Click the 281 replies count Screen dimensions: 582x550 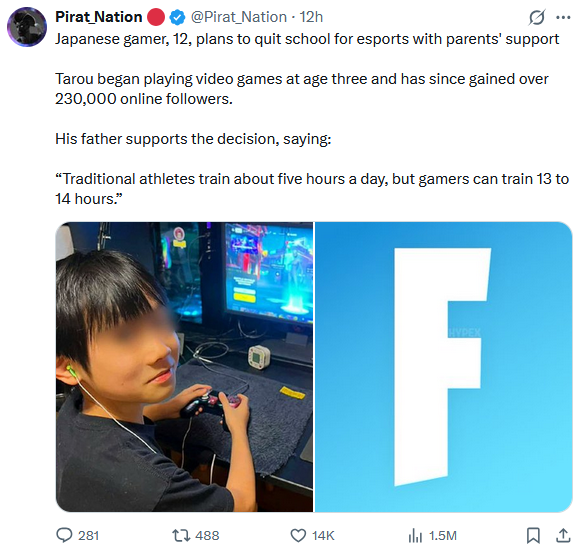88,536
